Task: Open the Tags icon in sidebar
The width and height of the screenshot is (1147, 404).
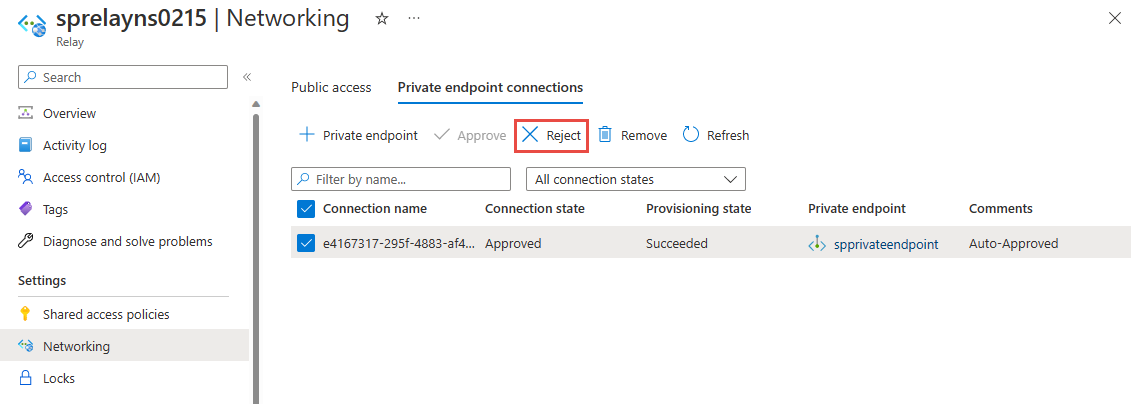Action: 26,209
